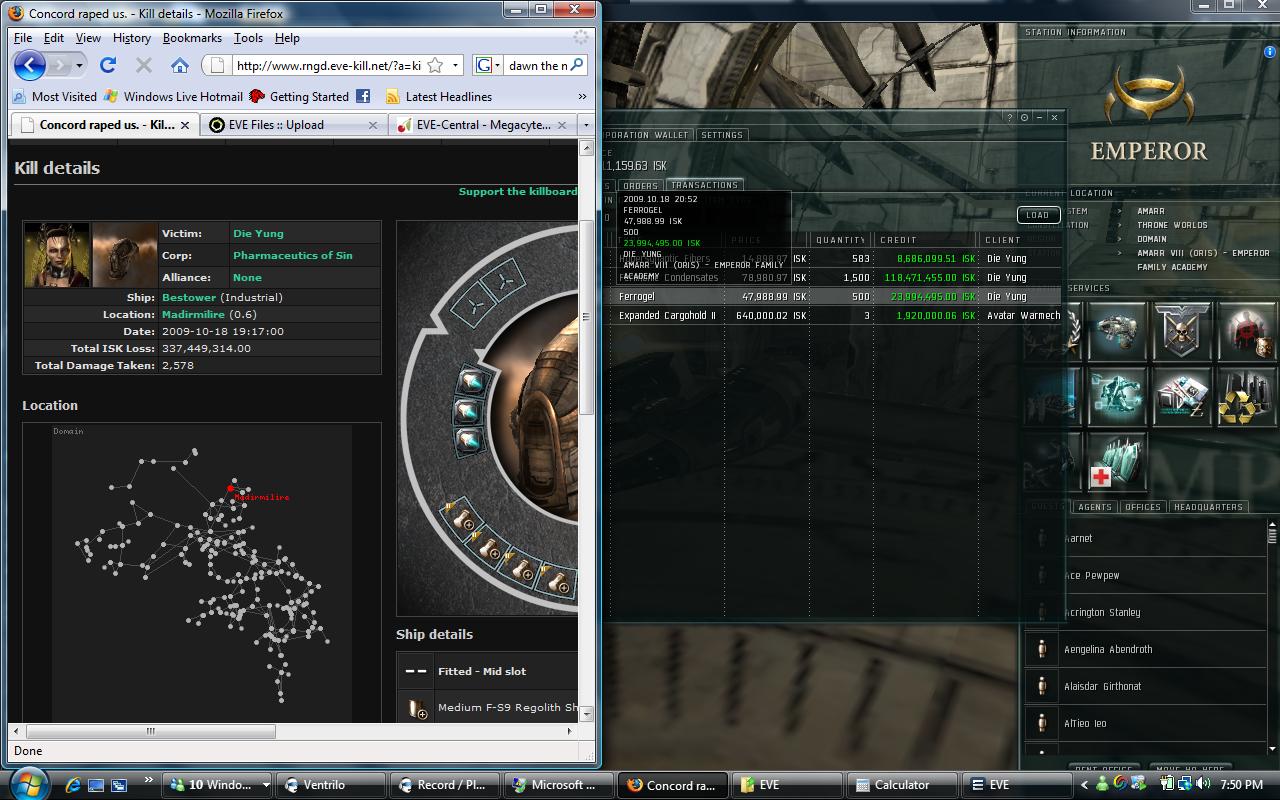Click the victim portrait of Die Yung
Viewport: 1280px width, 800px height.
pyautogui.click(x=58, y=255)
